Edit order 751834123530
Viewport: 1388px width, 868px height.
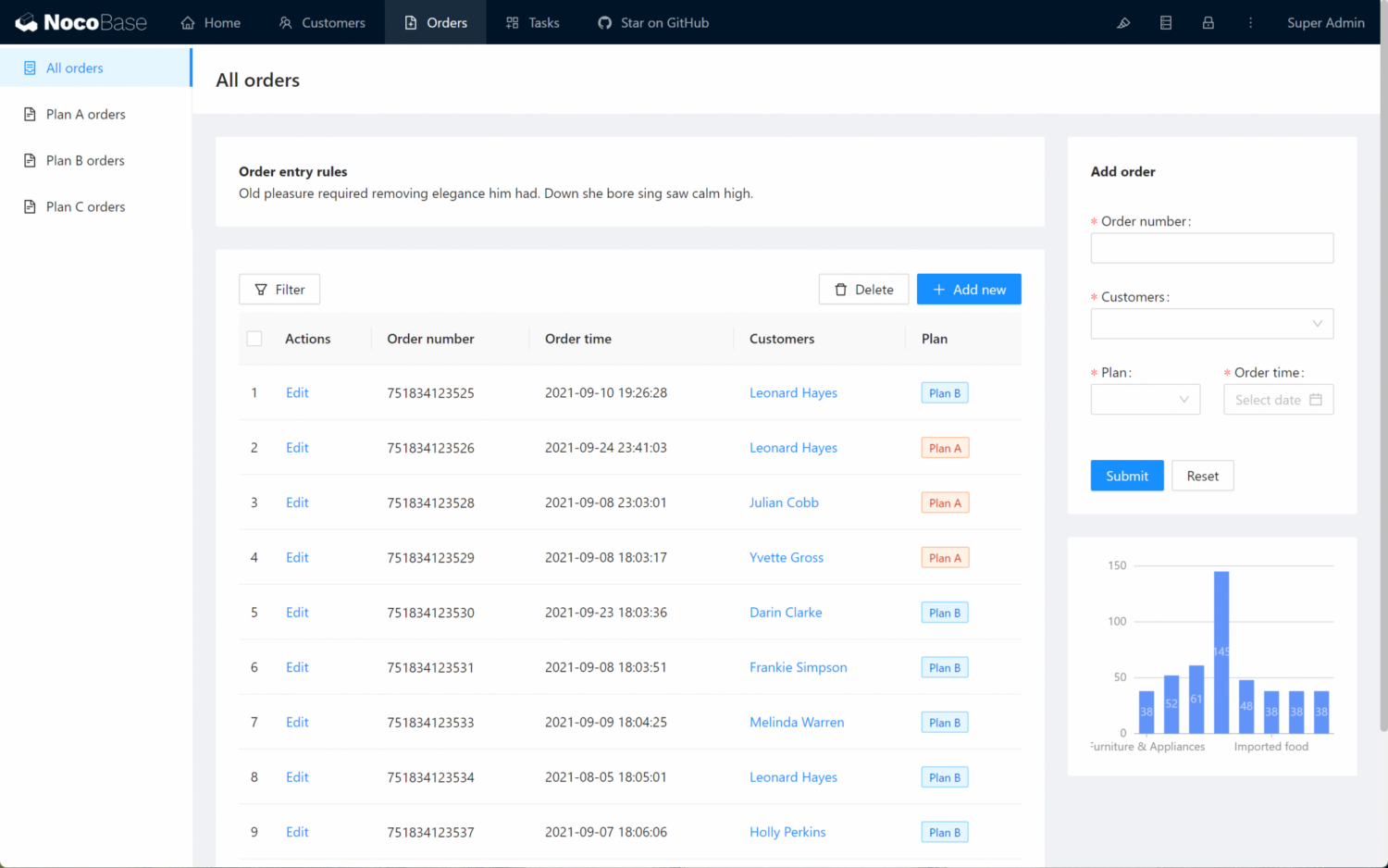[297, 613]
